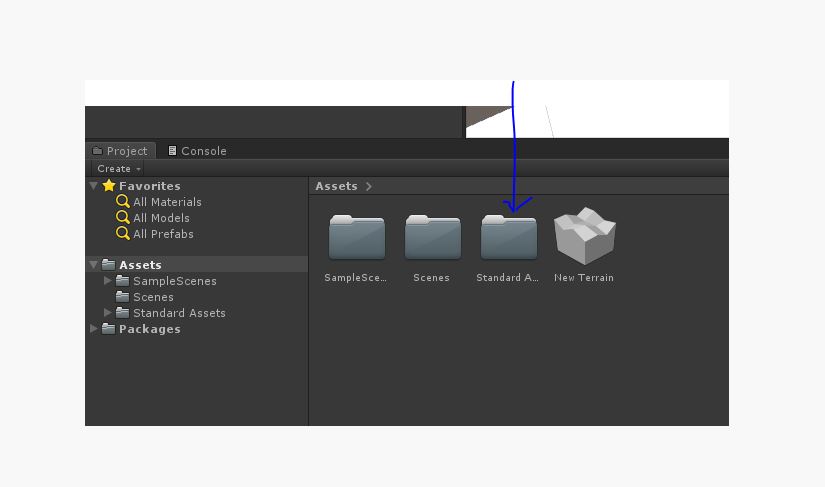
Task: Click the Scenes folder icon in tree
Action: tap(123, 297)
